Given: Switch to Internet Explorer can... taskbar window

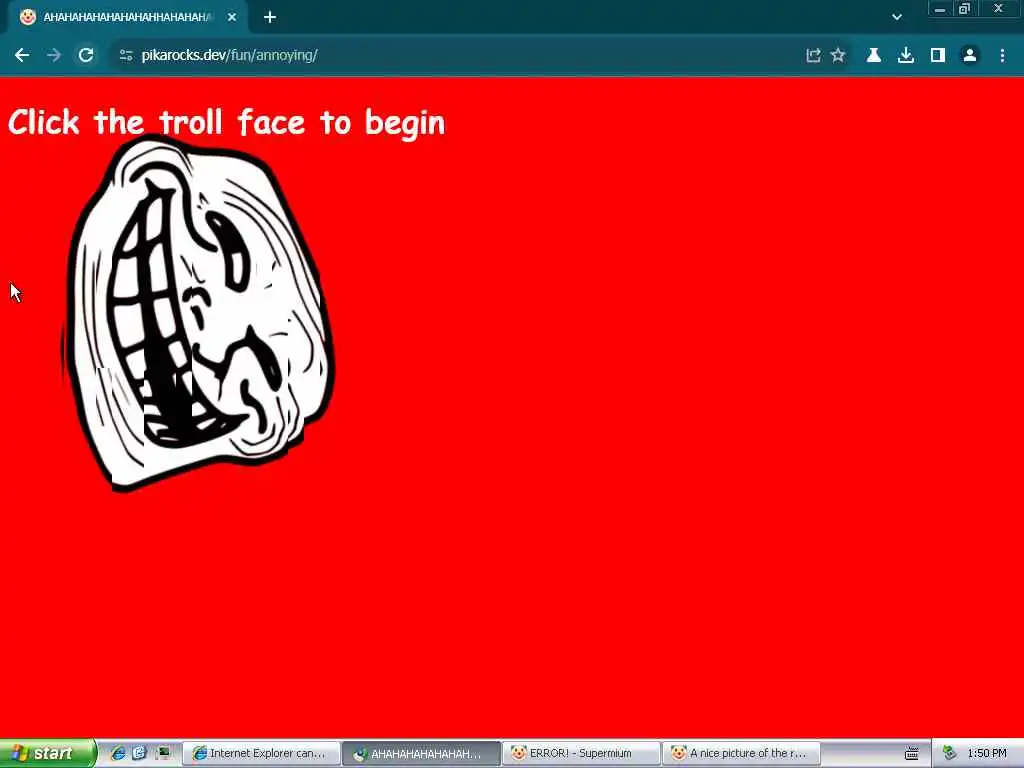Looking at the screenshot, I should pyautogui.click(x=261, y=754).
